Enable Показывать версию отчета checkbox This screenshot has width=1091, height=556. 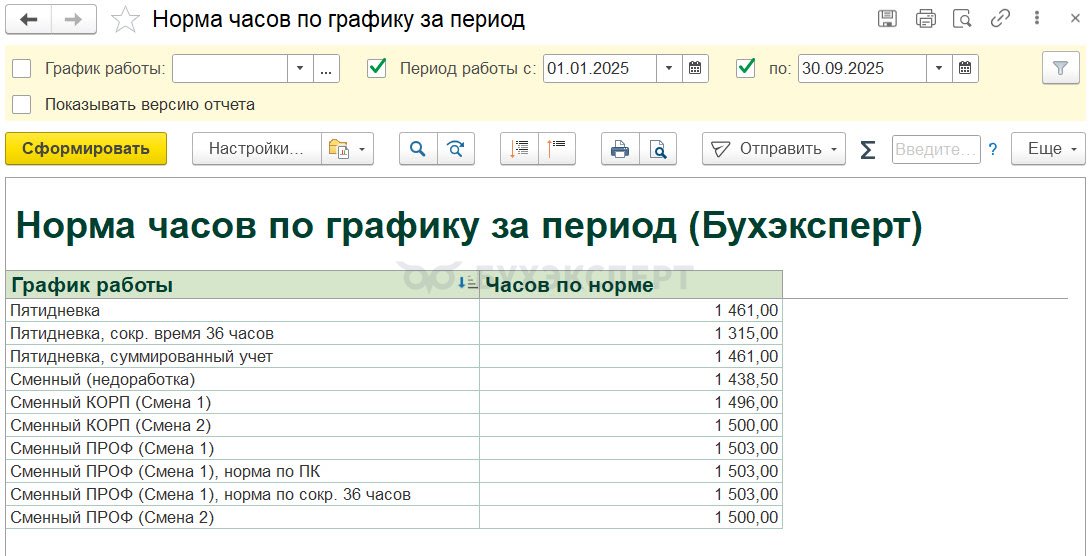pos(22,104)
